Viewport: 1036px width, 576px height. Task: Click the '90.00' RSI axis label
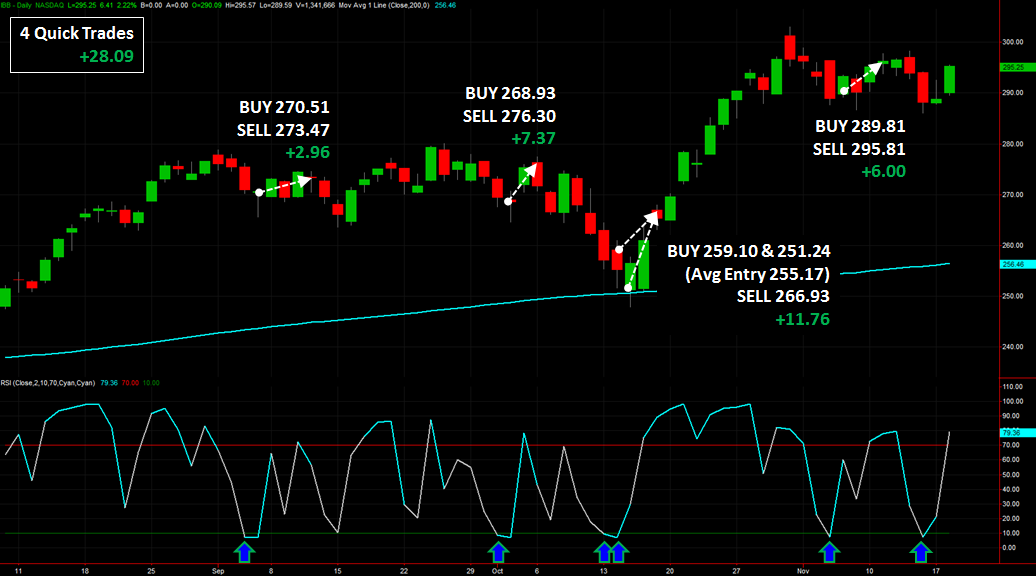1011,416
